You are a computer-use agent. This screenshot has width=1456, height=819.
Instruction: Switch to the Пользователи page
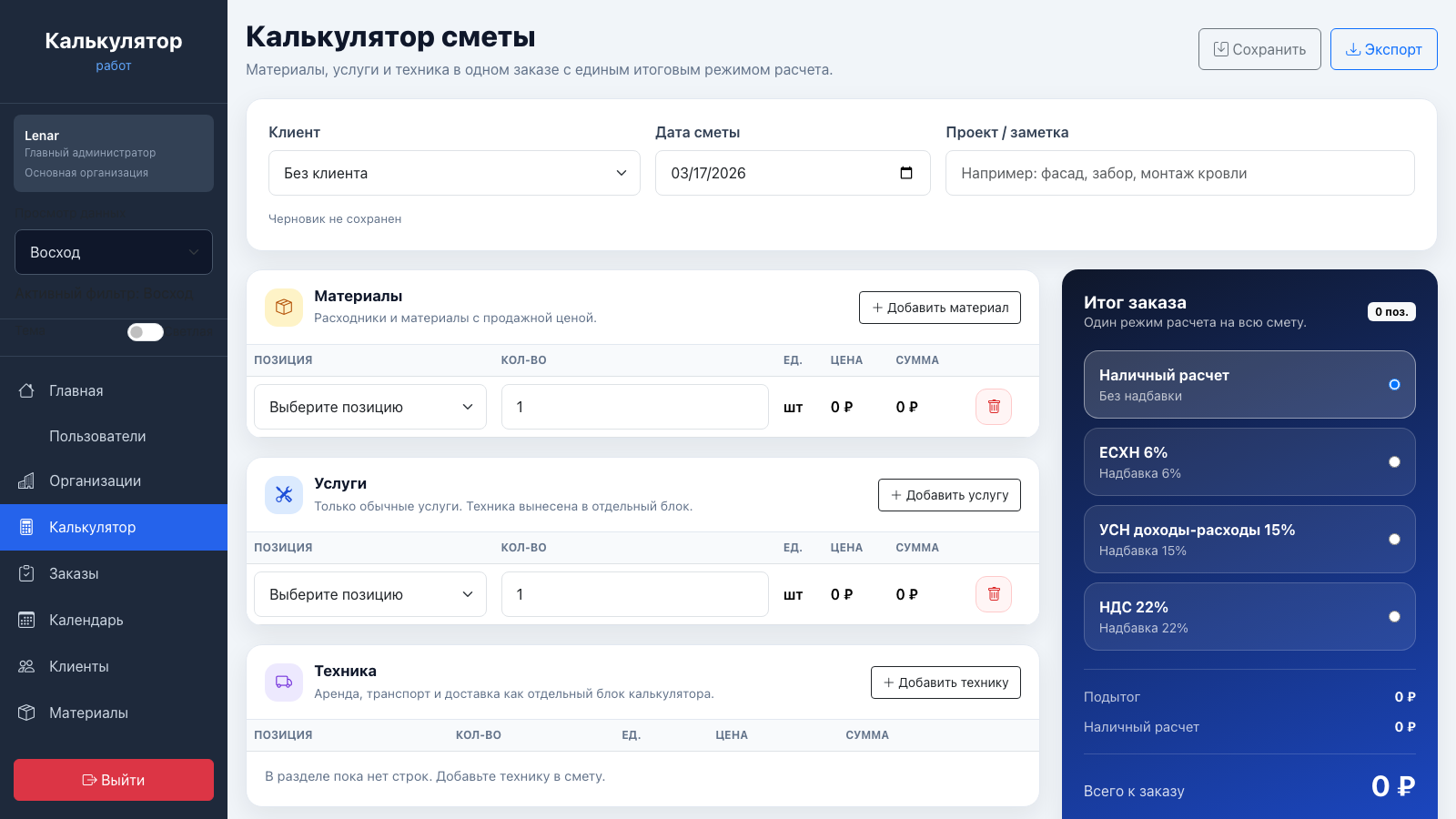[97, 436]
